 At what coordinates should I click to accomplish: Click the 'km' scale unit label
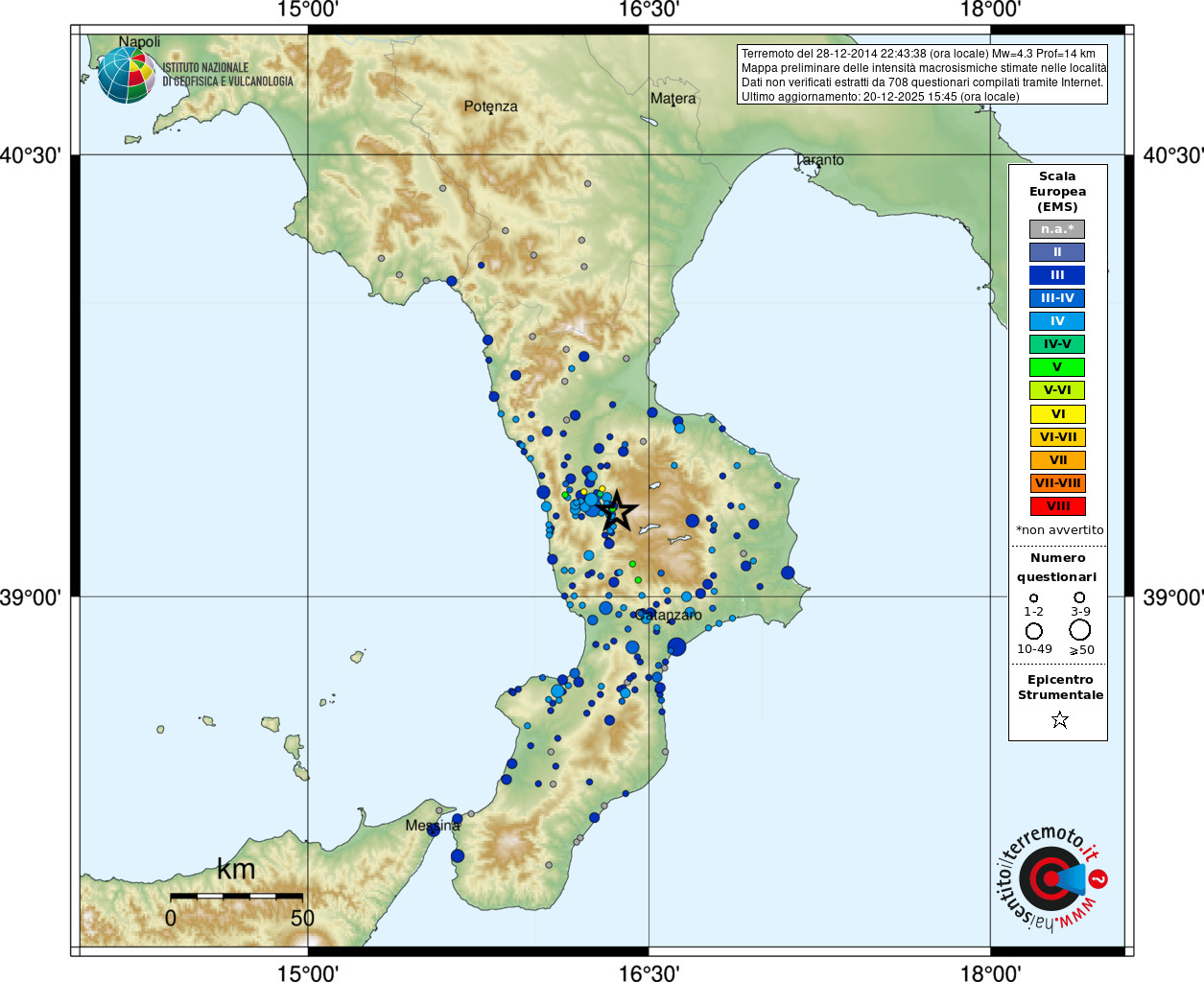tap(236, 869)
